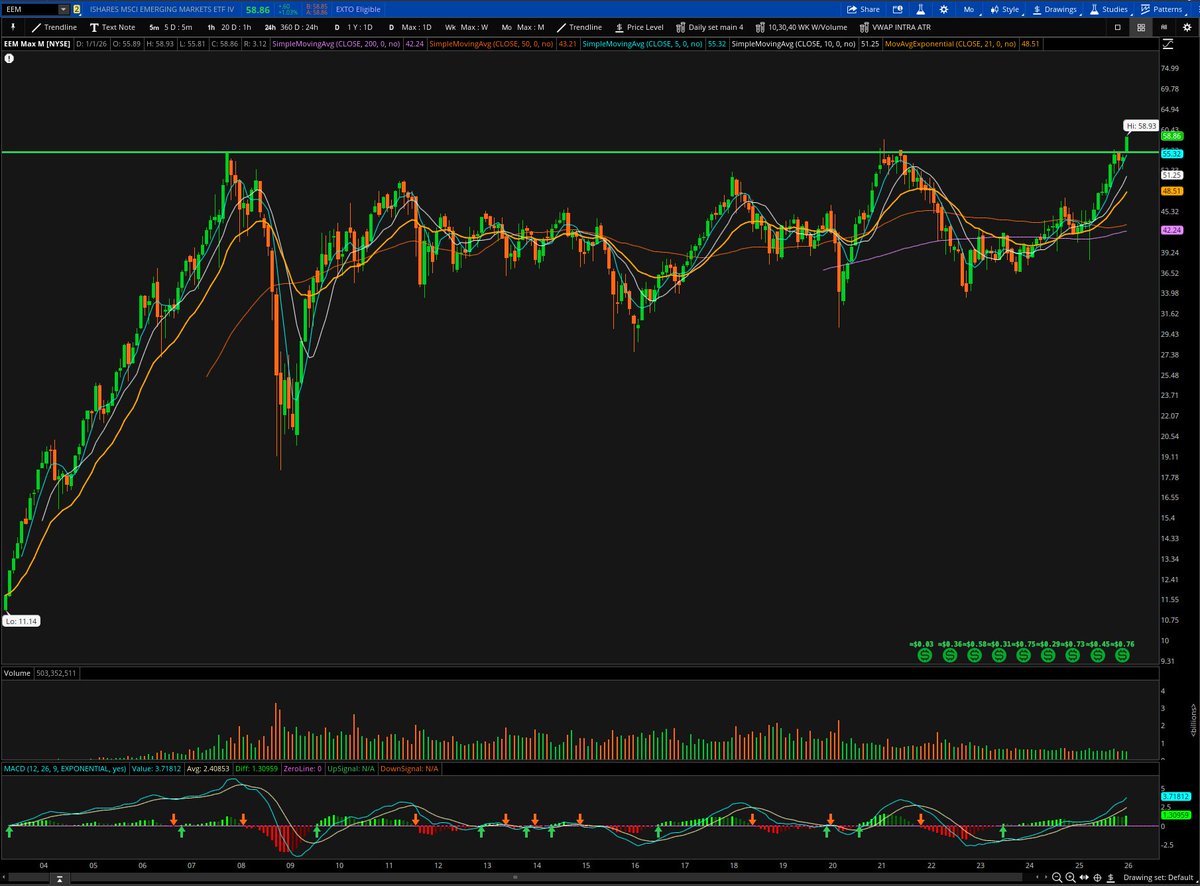Open chart settings gear beside the Mo button
The image size is (1200, 886).
coord(946,9)
